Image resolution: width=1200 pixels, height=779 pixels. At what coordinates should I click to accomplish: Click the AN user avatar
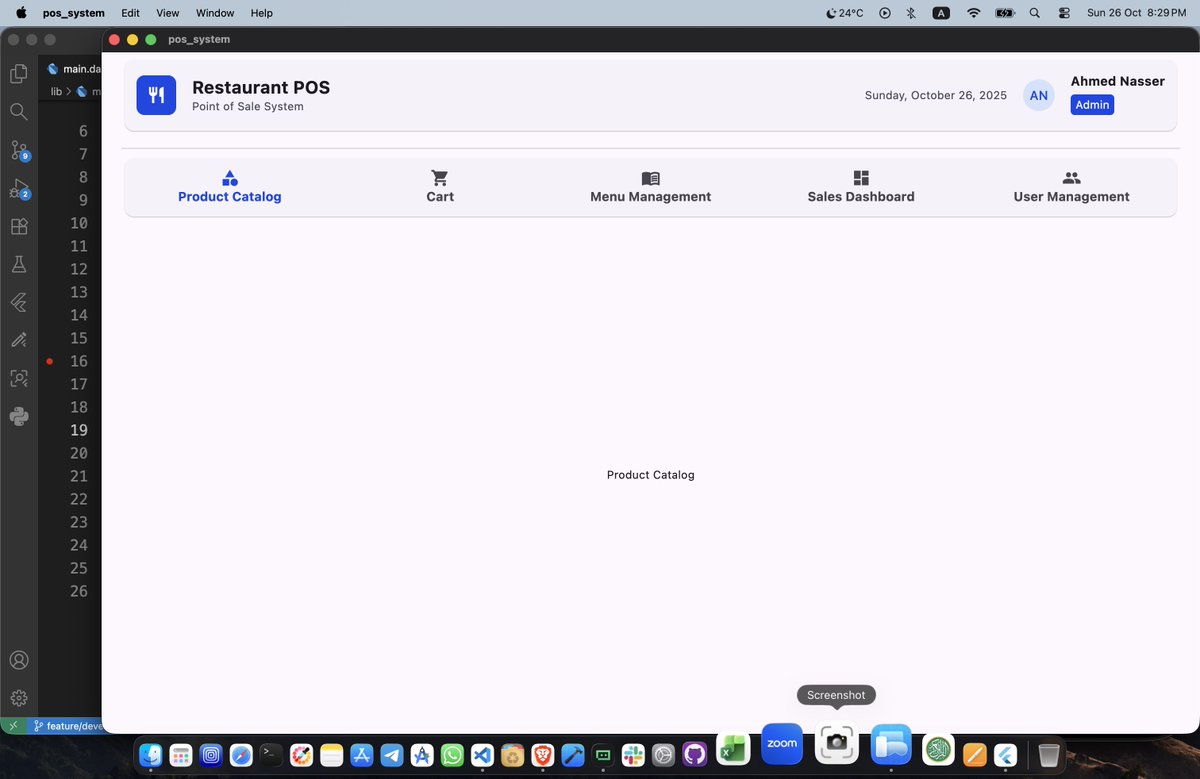(1039, 95)
